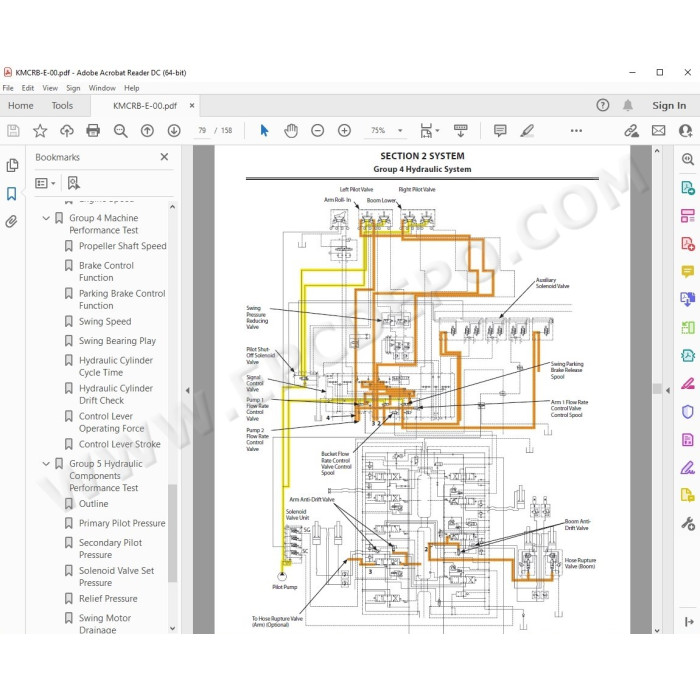
Task: Open the File menu
Action: pyautogui.click(x=8, y=88)
